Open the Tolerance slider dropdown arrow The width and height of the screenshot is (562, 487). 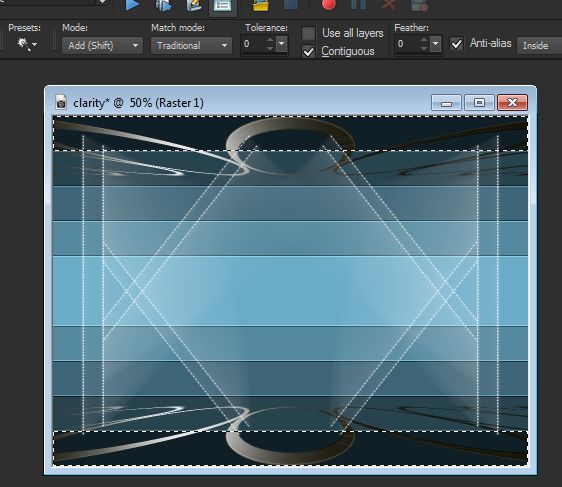click(x=281, y=44)
